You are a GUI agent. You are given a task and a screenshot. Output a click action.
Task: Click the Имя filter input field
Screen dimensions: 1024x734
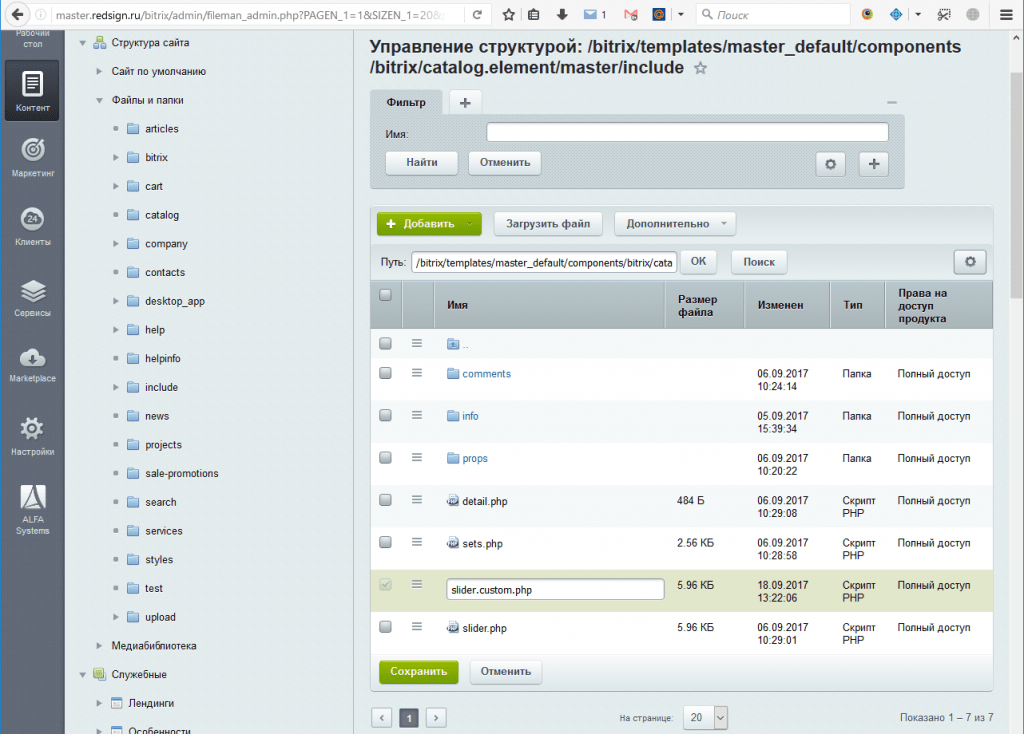(x=687, y=131)
